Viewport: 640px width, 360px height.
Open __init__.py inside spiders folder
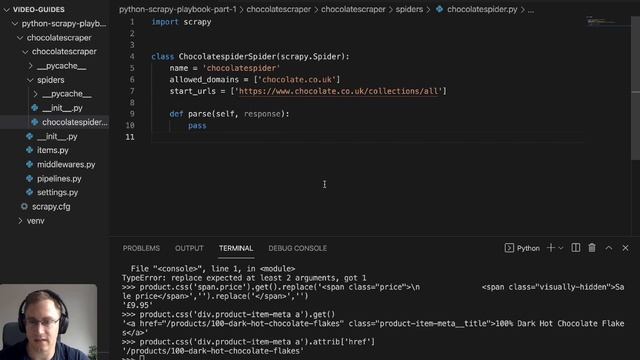point(62,108)
